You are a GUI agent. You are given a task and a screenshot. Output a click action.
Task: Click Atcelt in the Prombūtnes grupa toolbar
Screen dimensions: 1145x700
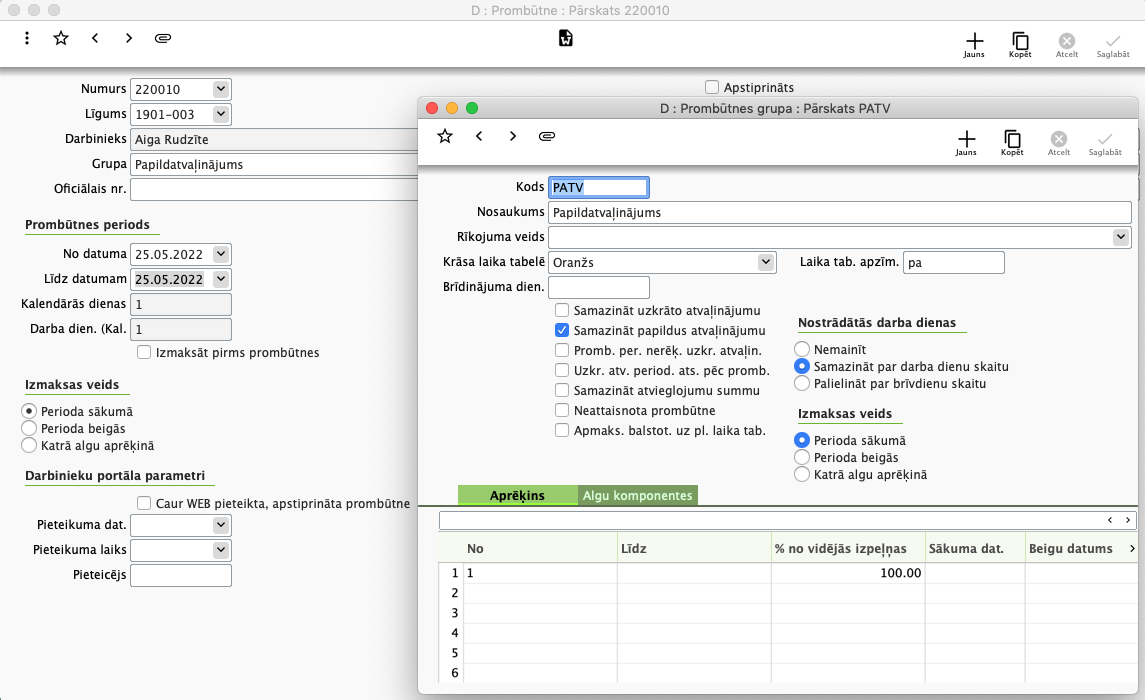click(1059, 143)
